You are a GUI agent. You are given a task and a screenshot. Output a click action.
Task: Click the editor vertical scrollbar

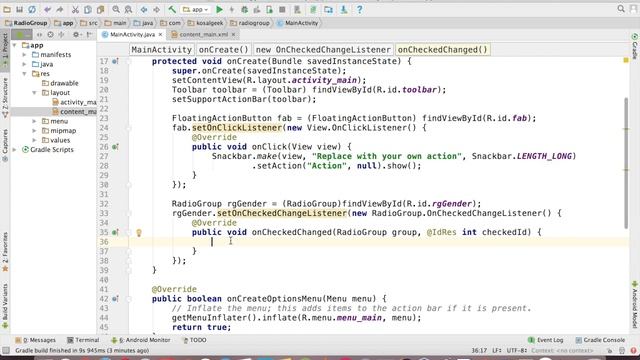coord(626,163)
